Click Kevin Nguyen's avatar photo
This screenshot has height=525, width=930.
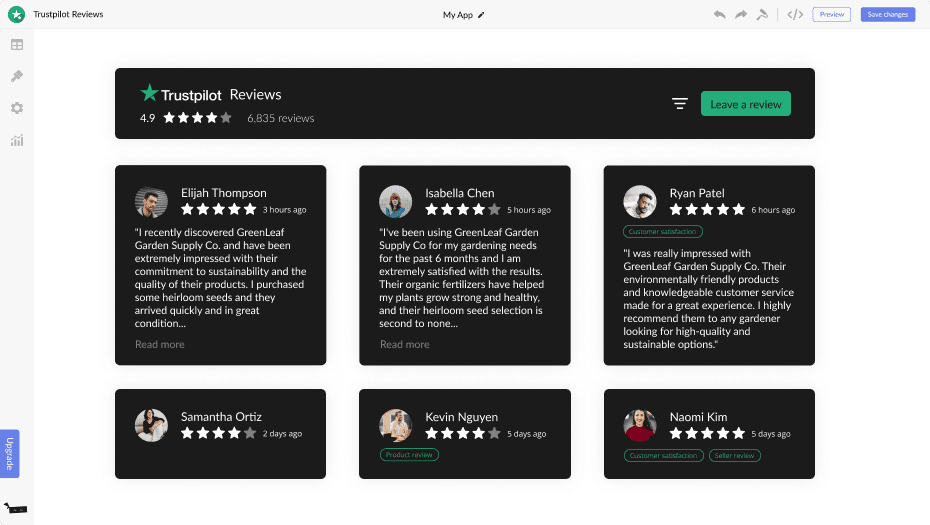[x=396, y=425]
